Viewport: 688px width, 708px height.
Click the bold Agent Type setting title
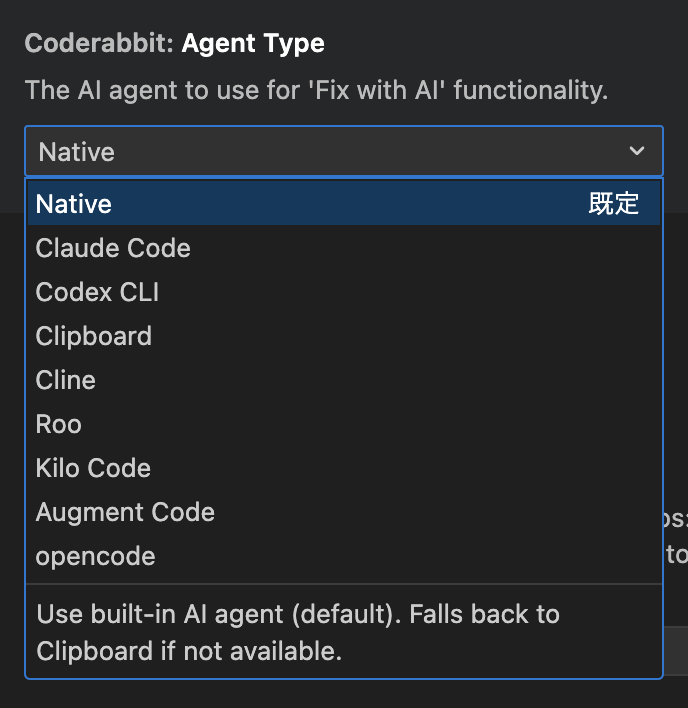(x=253, y=44)
